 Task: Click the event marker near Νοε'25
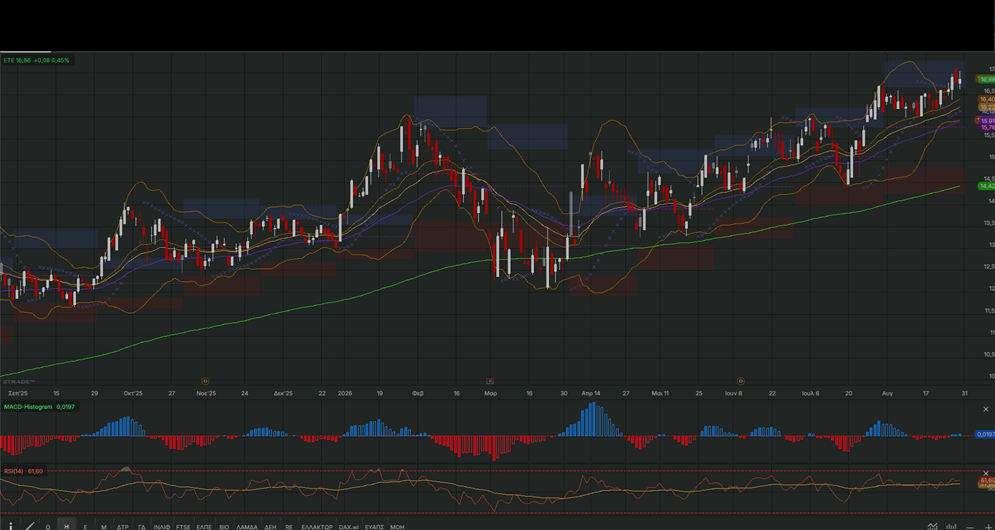[x=205, y=381]
